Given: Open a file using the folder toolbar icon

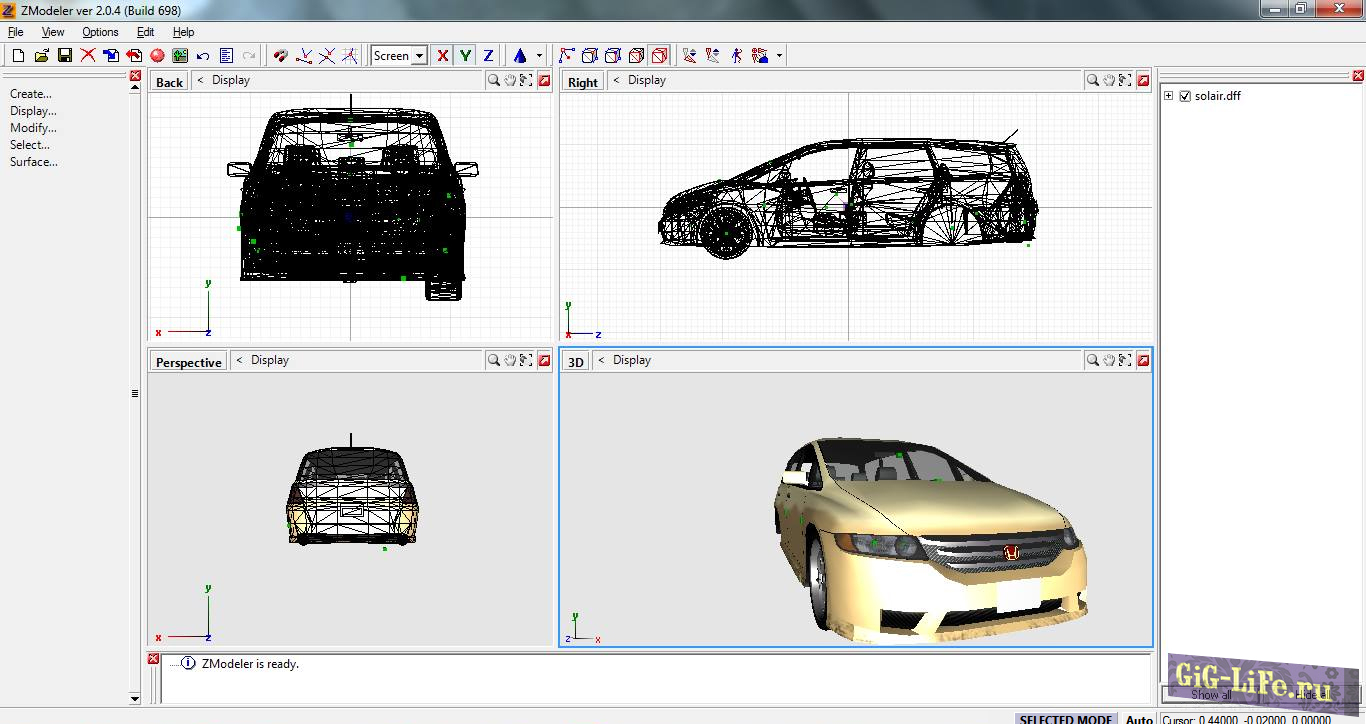Looking at the screenshot, I should click(40, 55).
